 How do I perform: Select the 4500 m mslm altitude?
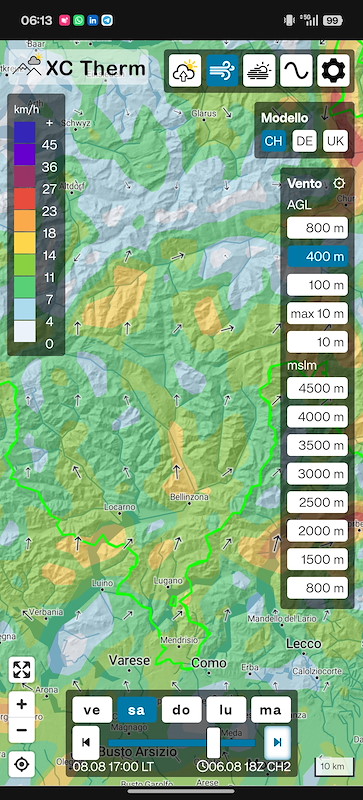[x=318, y=388]
